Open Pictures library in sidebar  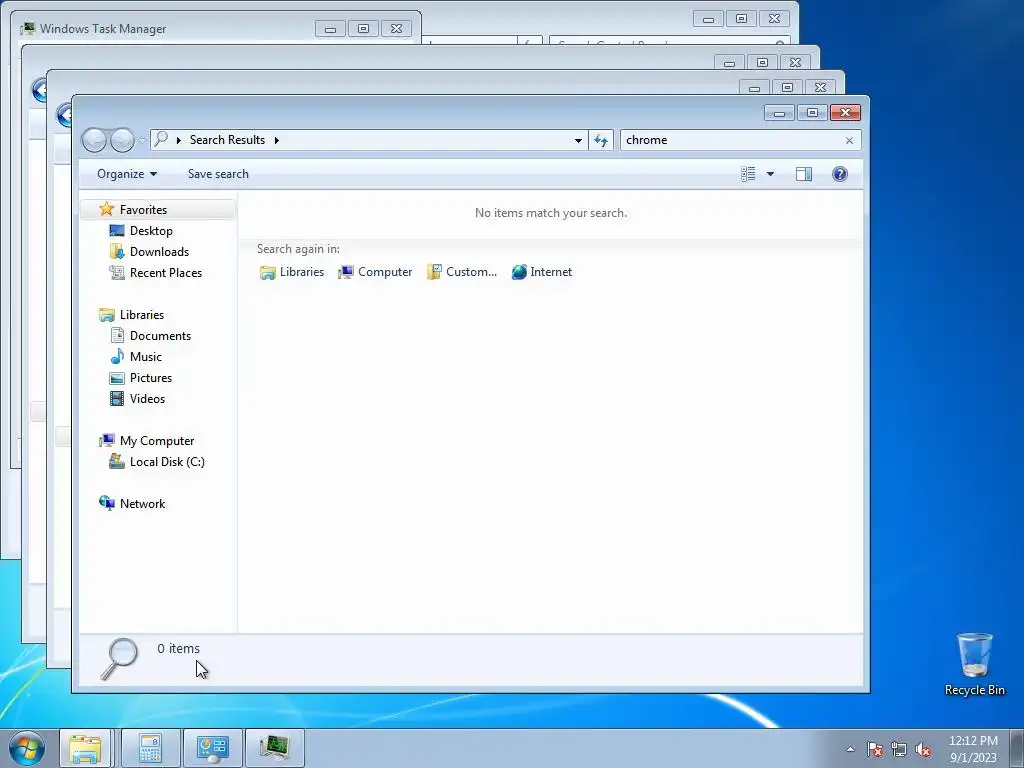[151, 377]
